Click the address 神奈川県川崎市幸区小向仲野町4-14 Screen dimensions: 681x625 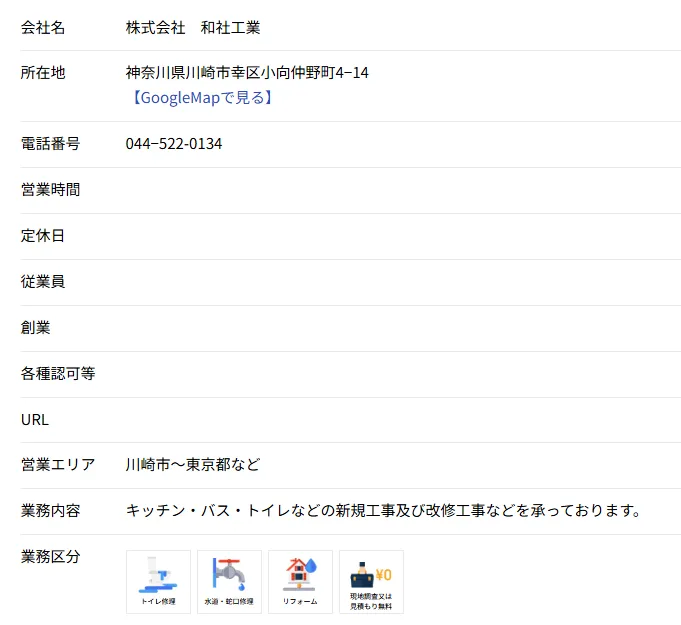click(247, 73)
